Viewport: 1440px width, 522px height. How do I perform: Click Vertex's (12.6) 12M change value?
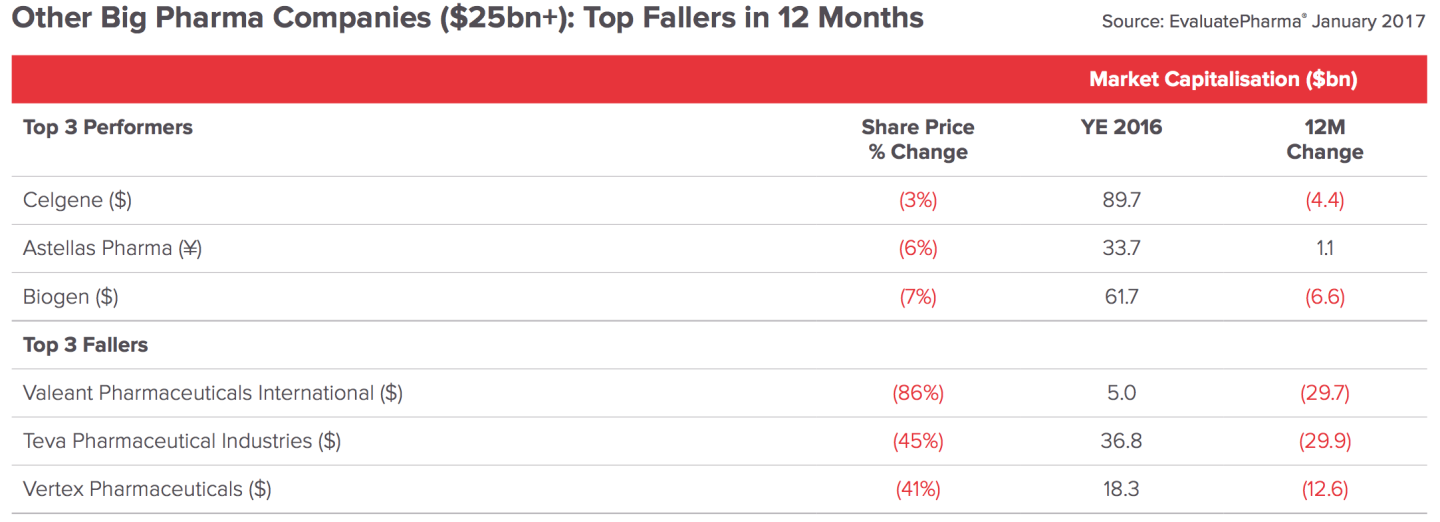click(1324, 489)
